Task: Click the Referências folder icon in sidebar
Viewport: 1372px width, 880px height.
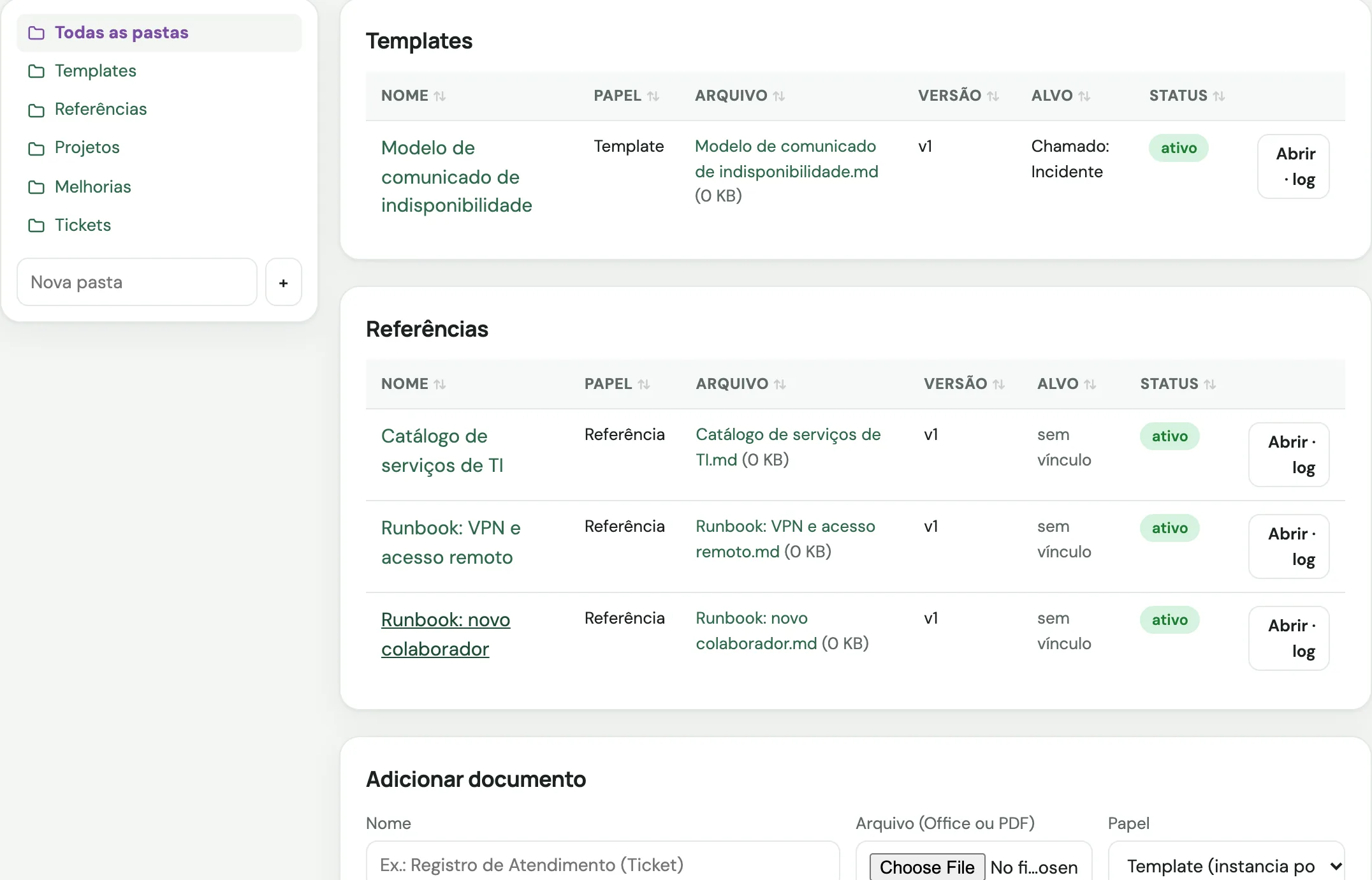Action: click(36, 110)
